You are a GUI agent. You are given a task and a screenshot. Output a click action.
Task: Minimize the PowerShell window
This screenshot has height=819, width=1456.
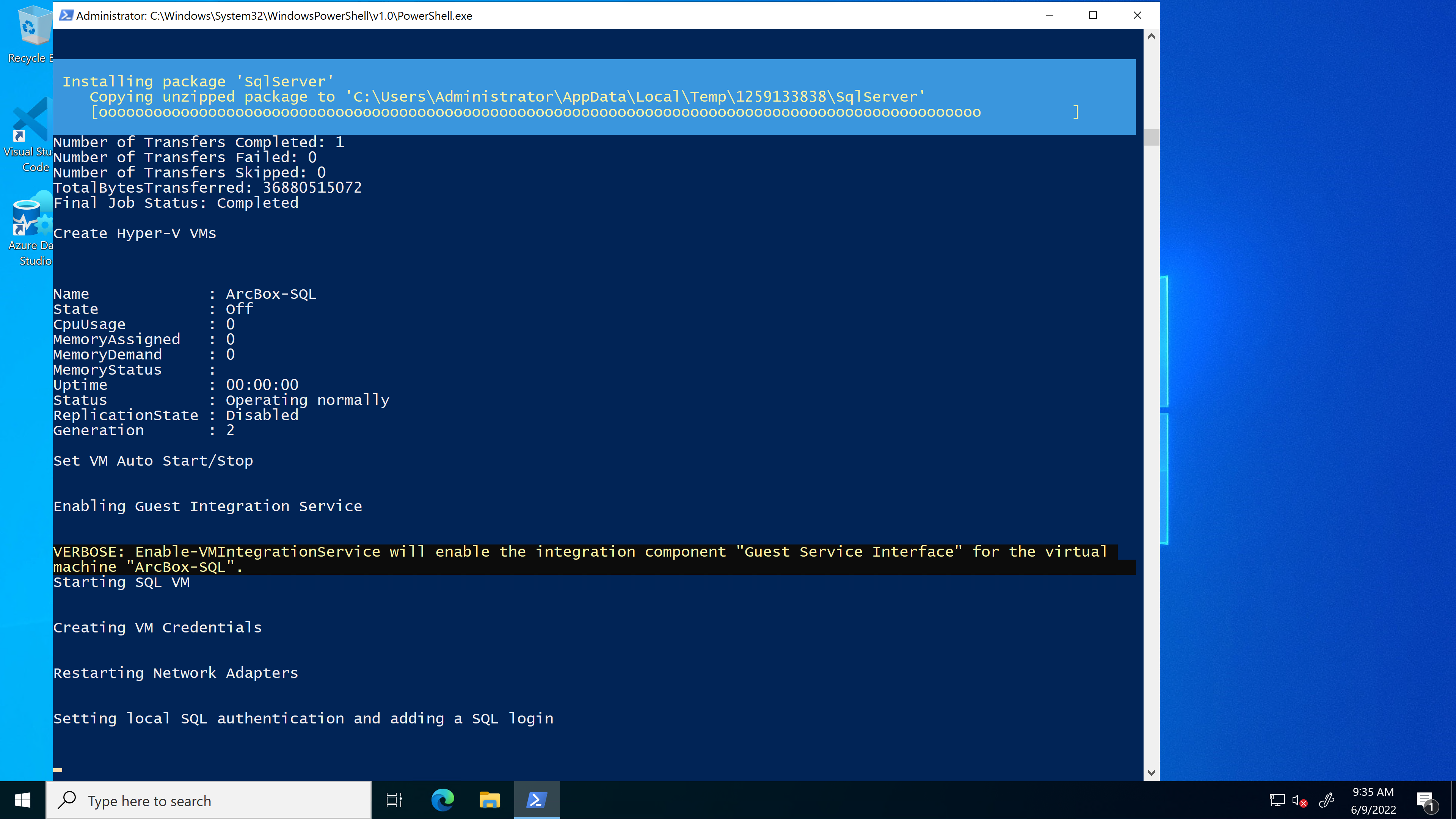(x=1050, y=15)
